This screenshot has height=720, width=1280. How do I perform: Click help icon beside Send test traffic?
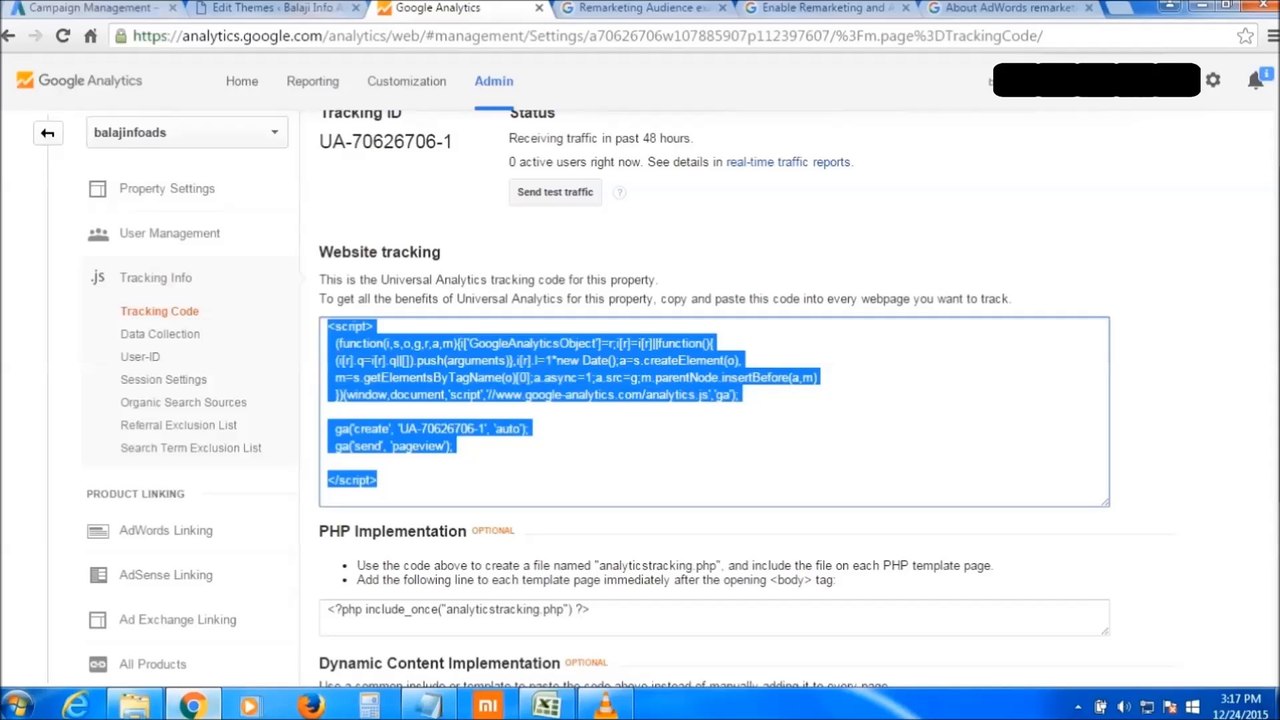[619, 192]
